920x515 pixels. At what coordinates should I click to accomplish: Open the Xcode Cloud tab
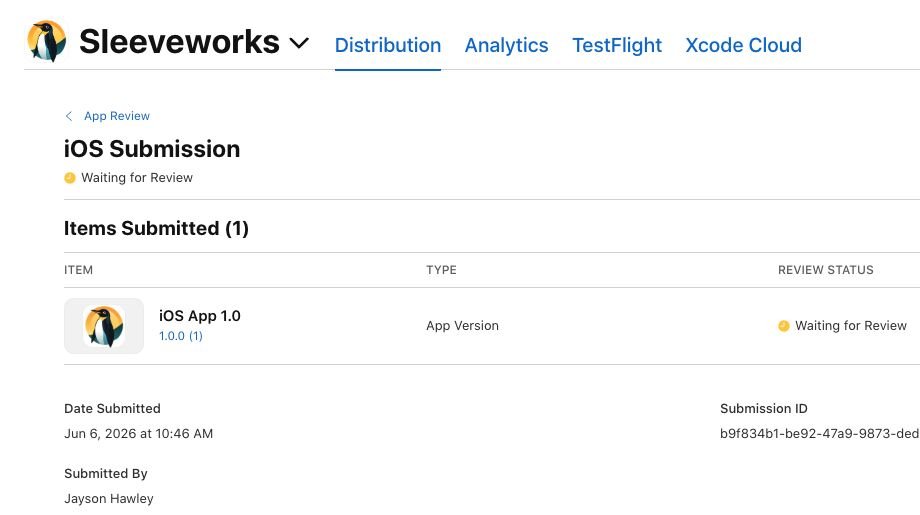[x=743, y=45]
